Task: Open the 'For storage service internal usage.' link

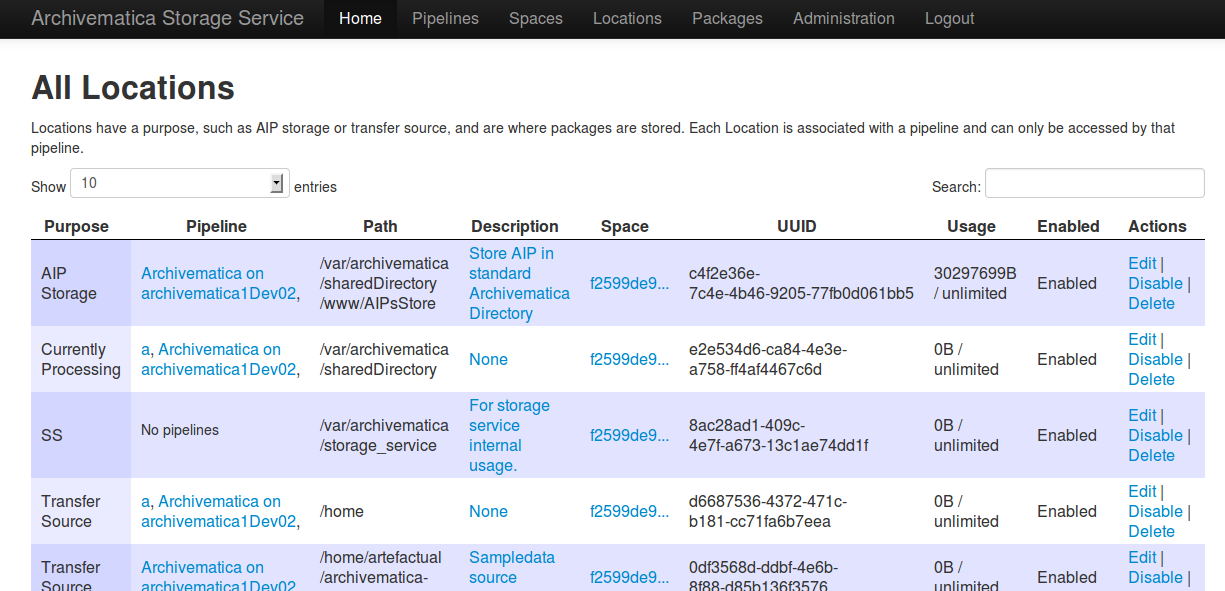Action: (x=508, y=436)
